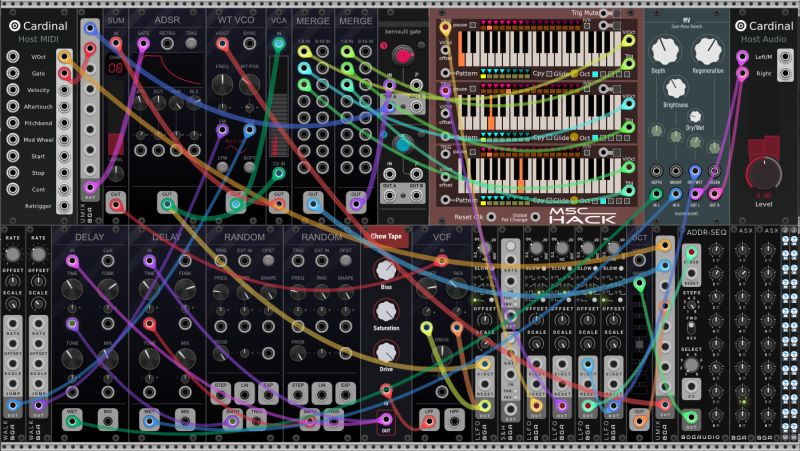
Task: Click the MSC Hack Reset Clk jack
Action: (491, 217)
